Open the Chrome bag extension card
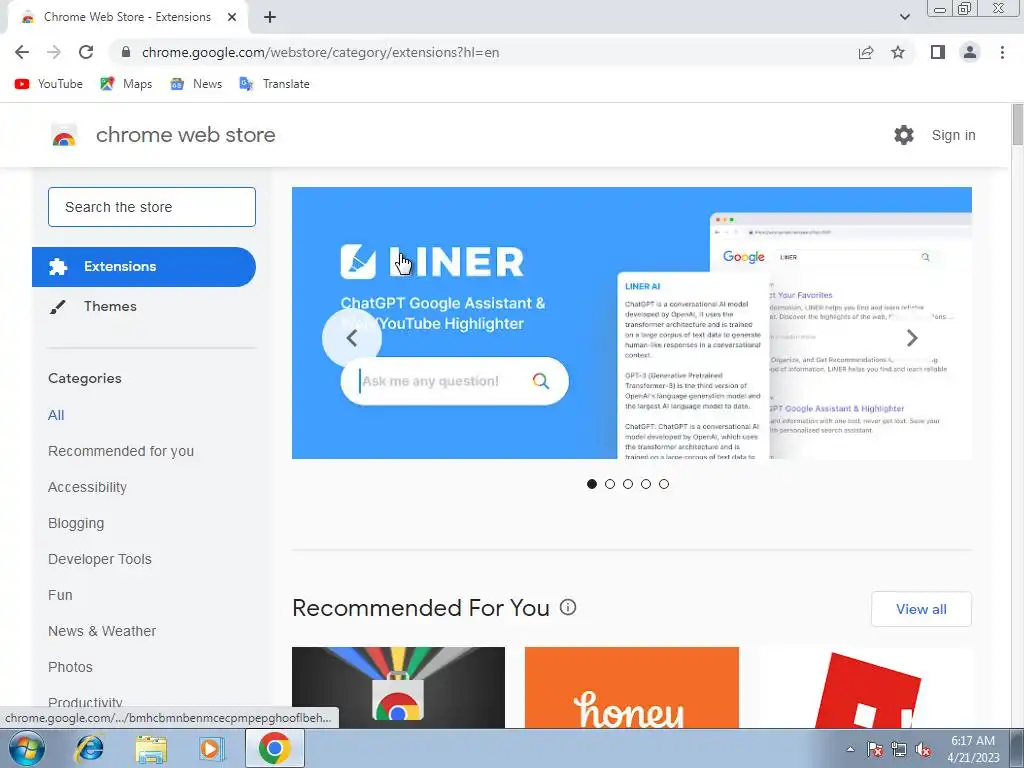 tap(398, 688)
